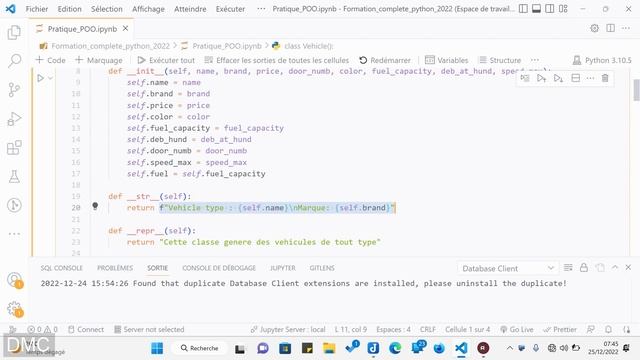Screen dimensions: 640x360
Task: Open the Extensions view
Action: pos(14,148)
